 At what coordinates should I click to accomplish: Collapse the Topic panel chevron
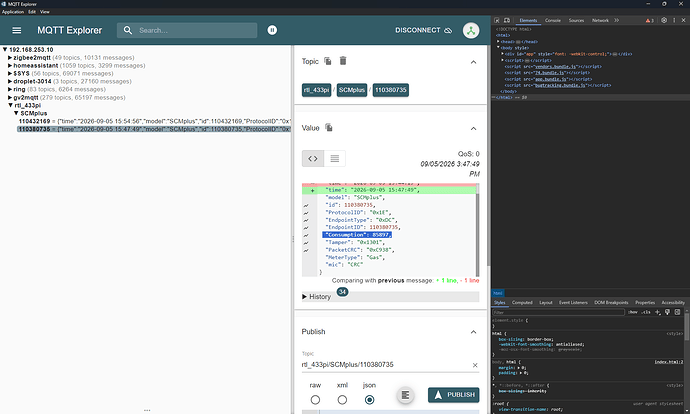tap(473, 62)
